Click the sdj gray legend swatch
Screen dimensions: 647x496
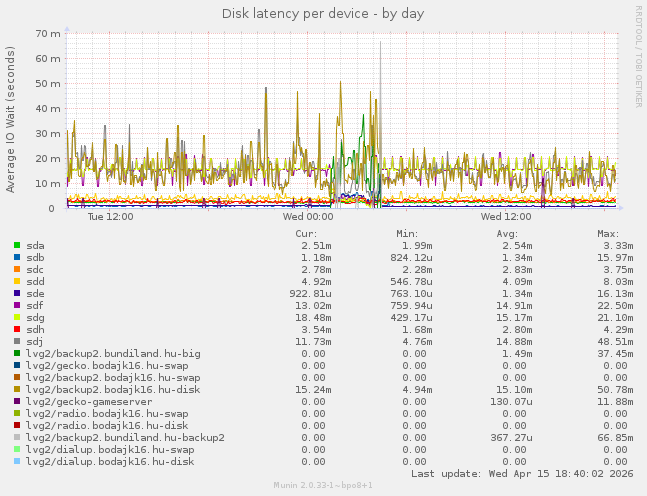17,341
